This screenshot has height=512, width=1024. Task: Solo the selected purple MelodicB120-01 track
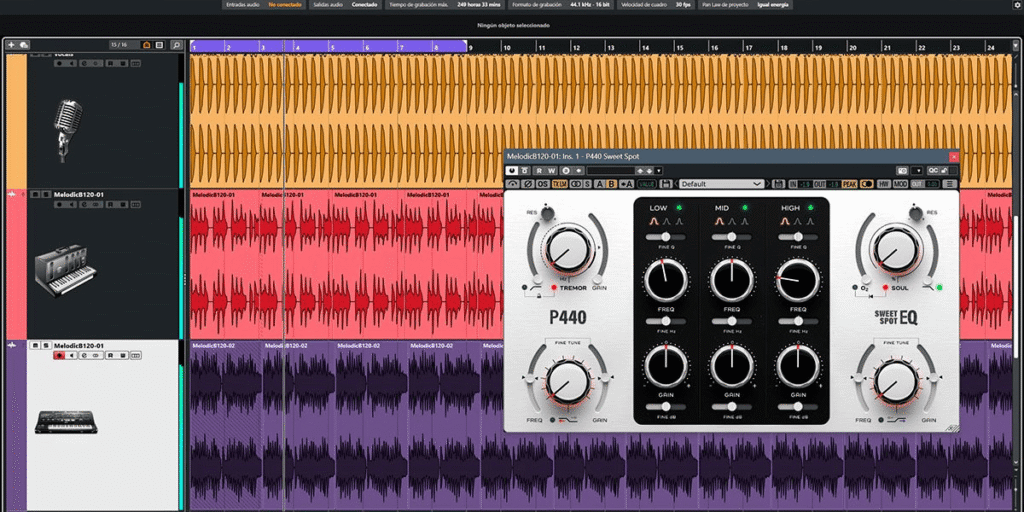(x=44, y=345)
